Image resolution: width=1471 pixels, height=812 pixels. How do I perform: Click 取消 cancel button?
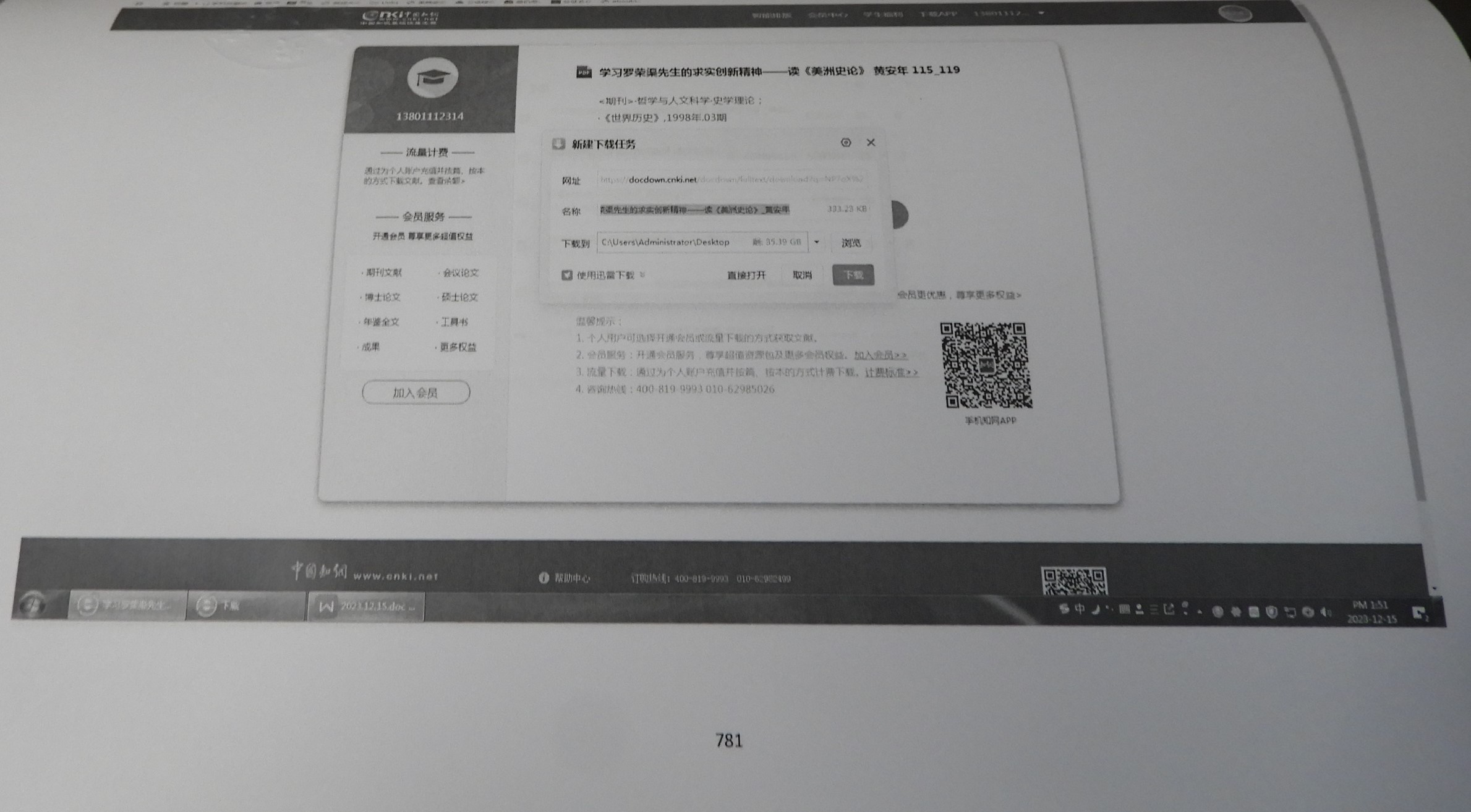[802, 275]
